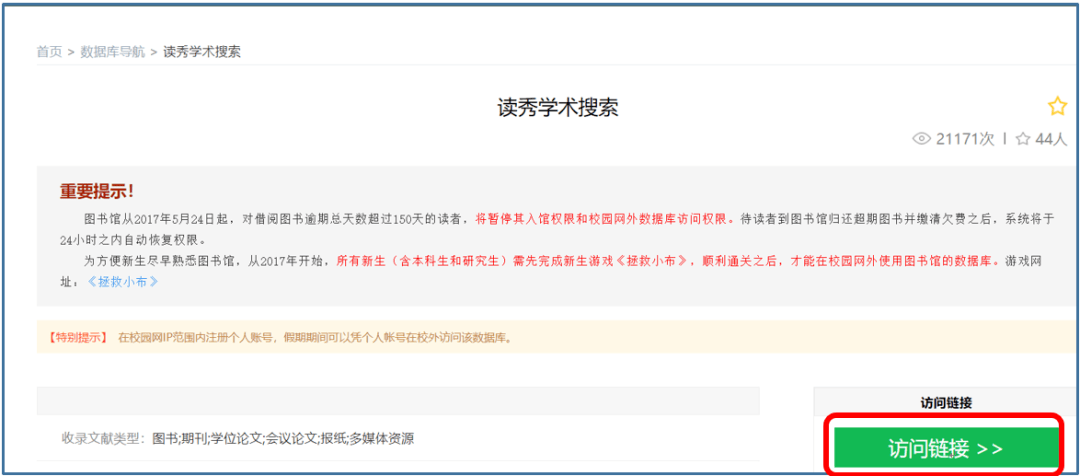
Task: Click the gray bar above 收录文献类型
Action: pyautogui.click(x=398, y=401)
